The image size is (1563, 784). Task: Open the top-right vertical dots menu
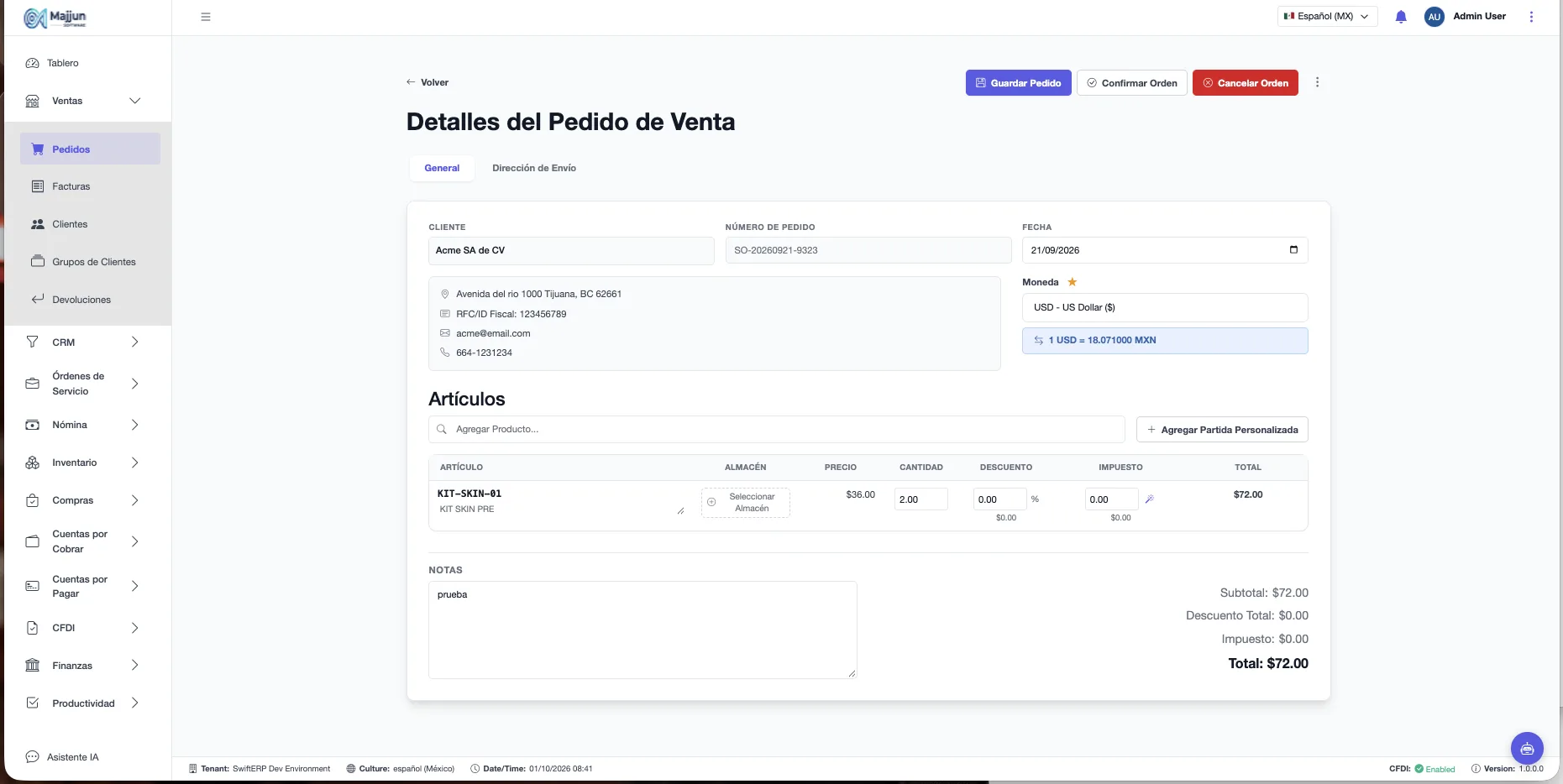pos(1531,17)
